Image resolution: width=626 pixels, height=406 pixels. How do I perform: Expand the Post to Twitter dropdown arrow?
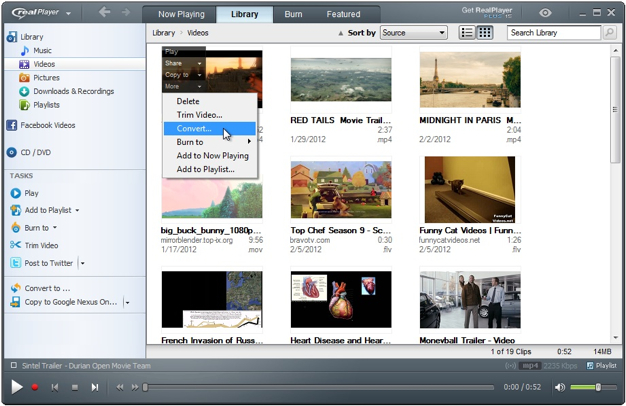(83, 263)
